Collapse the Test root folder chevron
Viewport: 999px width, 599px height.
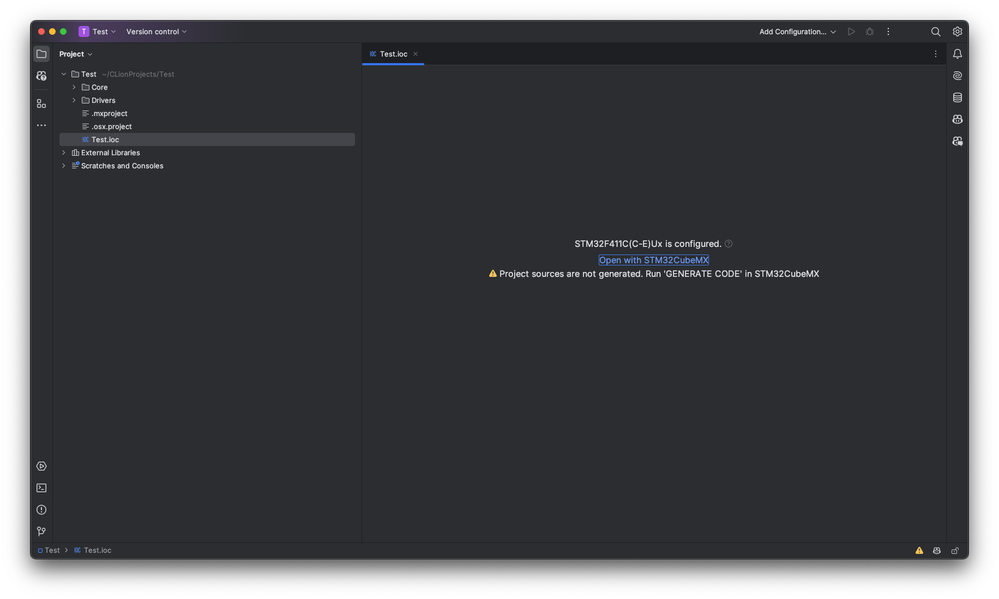tap(64, 74)
